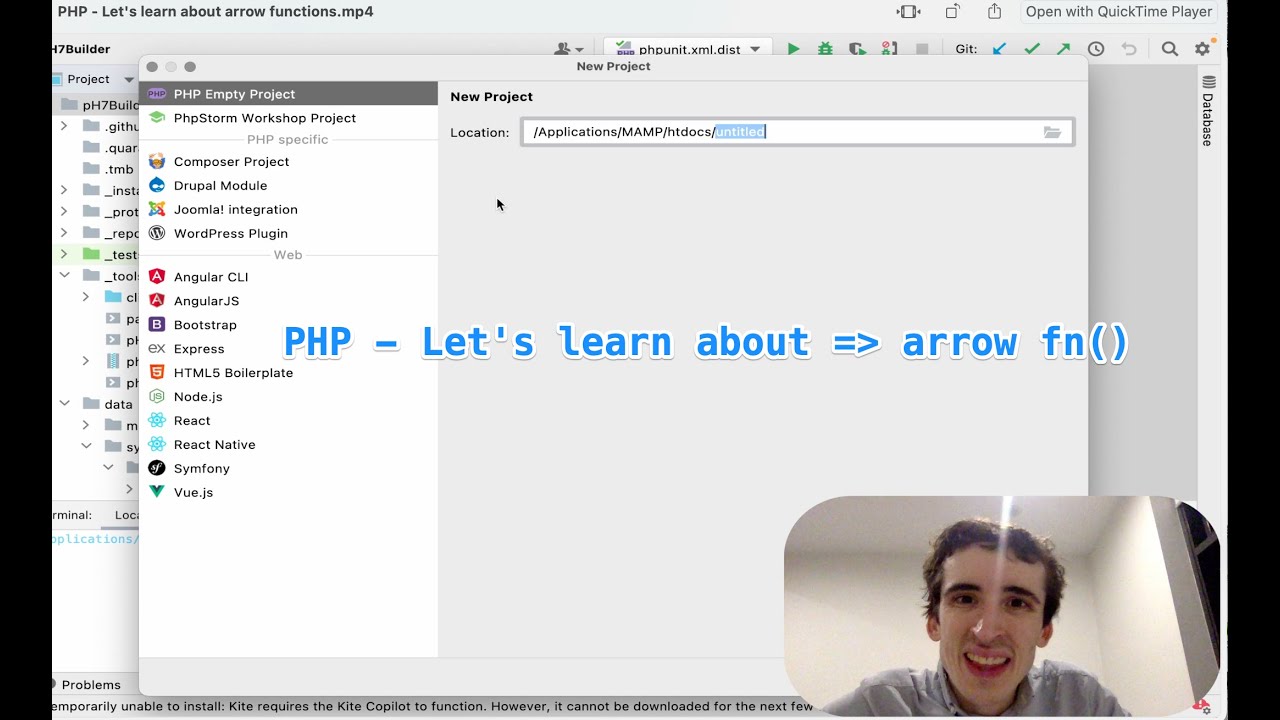The height and width of the screenshot is (720, 1280).
Task: Click Git push green arrow
Action: 1063,49
